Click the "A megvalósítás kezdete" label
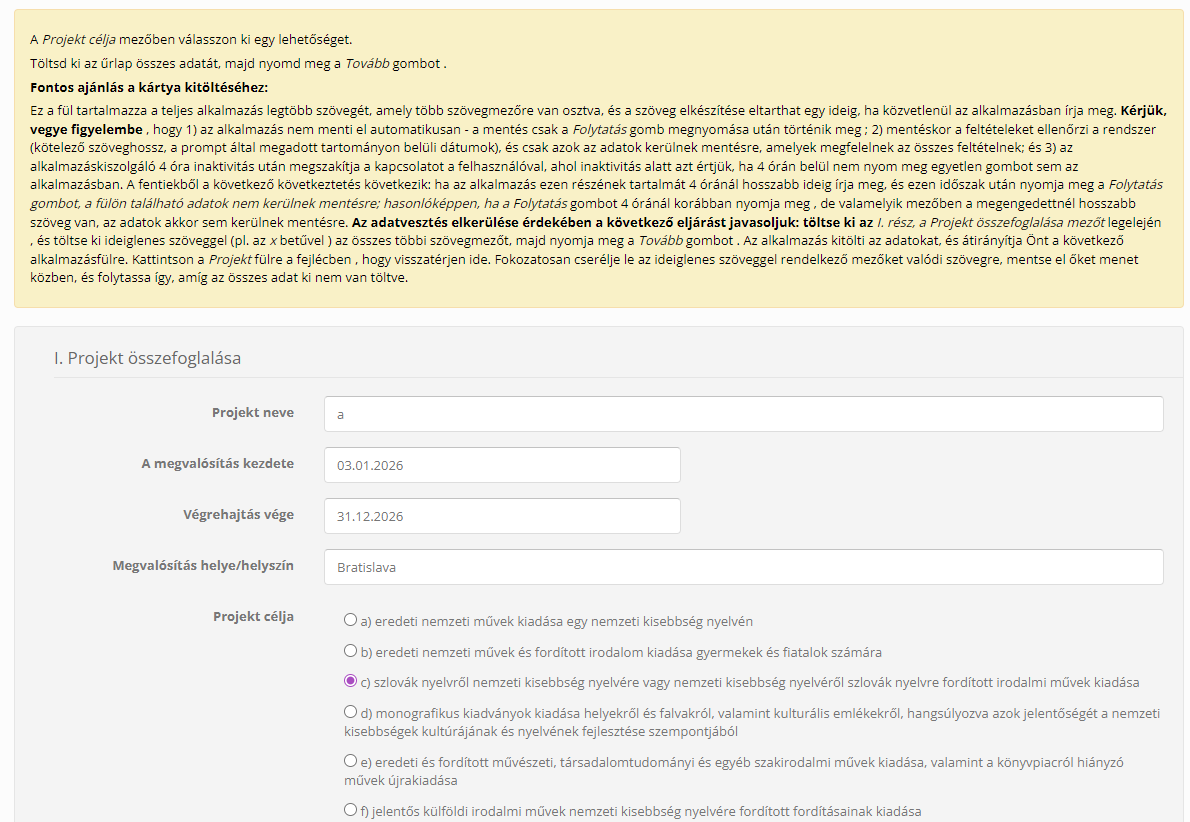Viewport: 1190px width, 822px height. 217,464
